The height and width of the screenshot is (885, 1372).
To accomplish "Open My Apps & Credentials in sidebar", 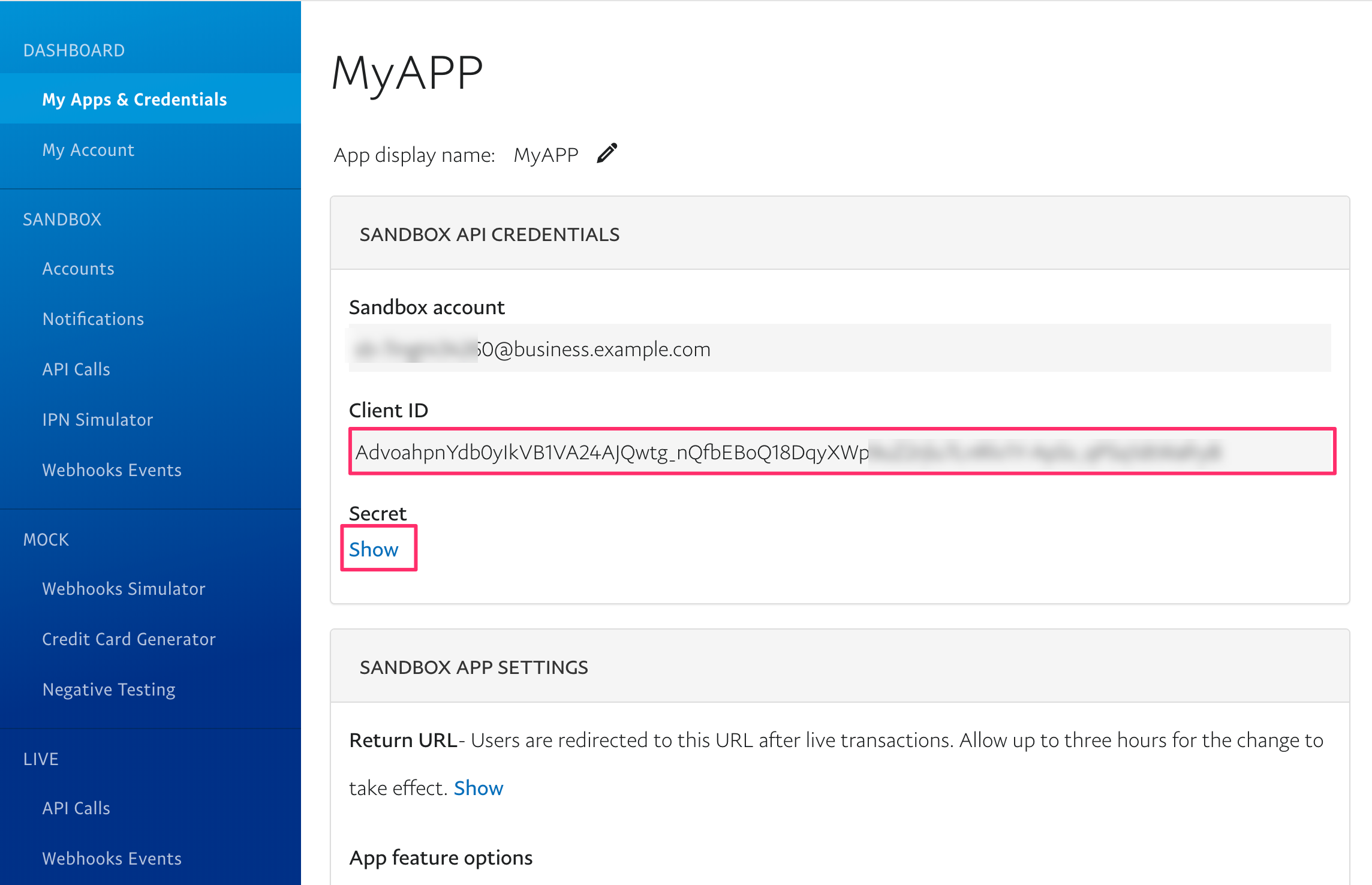I will pos(135,99).
